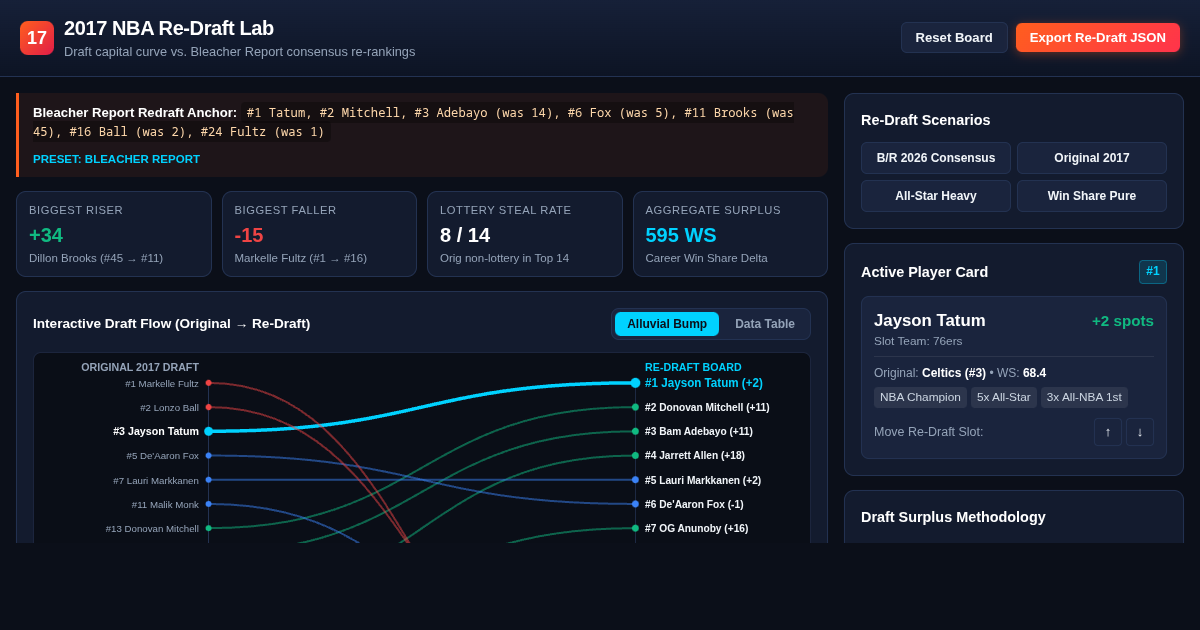Click #3 Bam Adebayo (+11) on the re-draft board

[x=699, y=431]
